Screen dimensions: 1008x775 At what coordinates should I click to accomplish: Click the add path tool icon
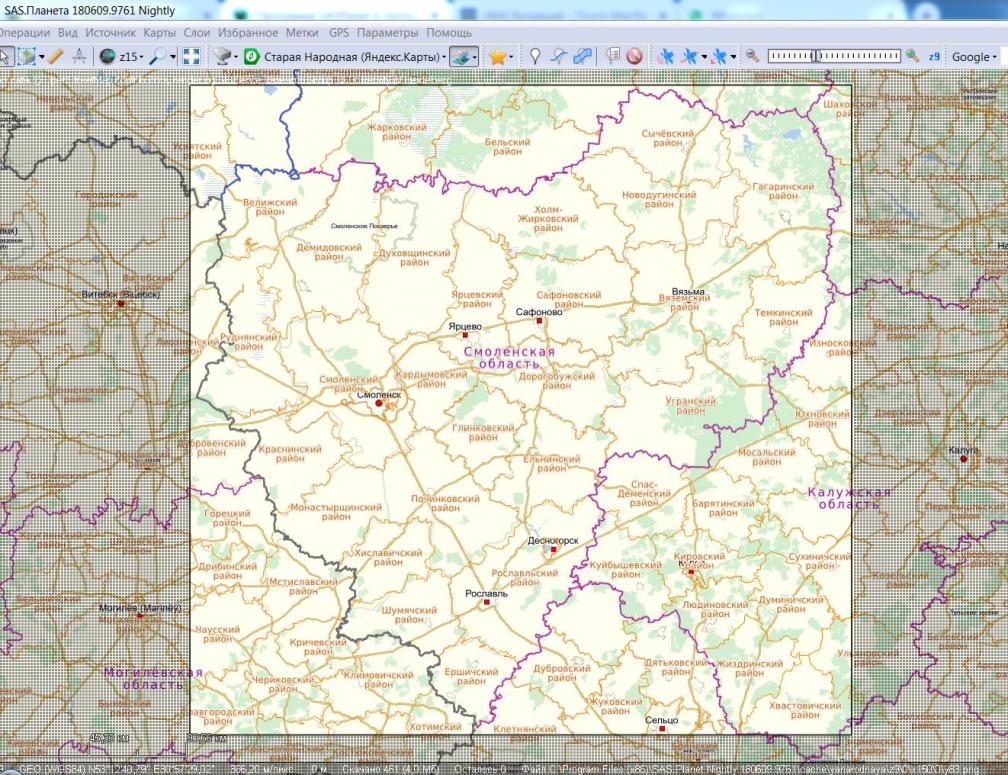[560, 57]
